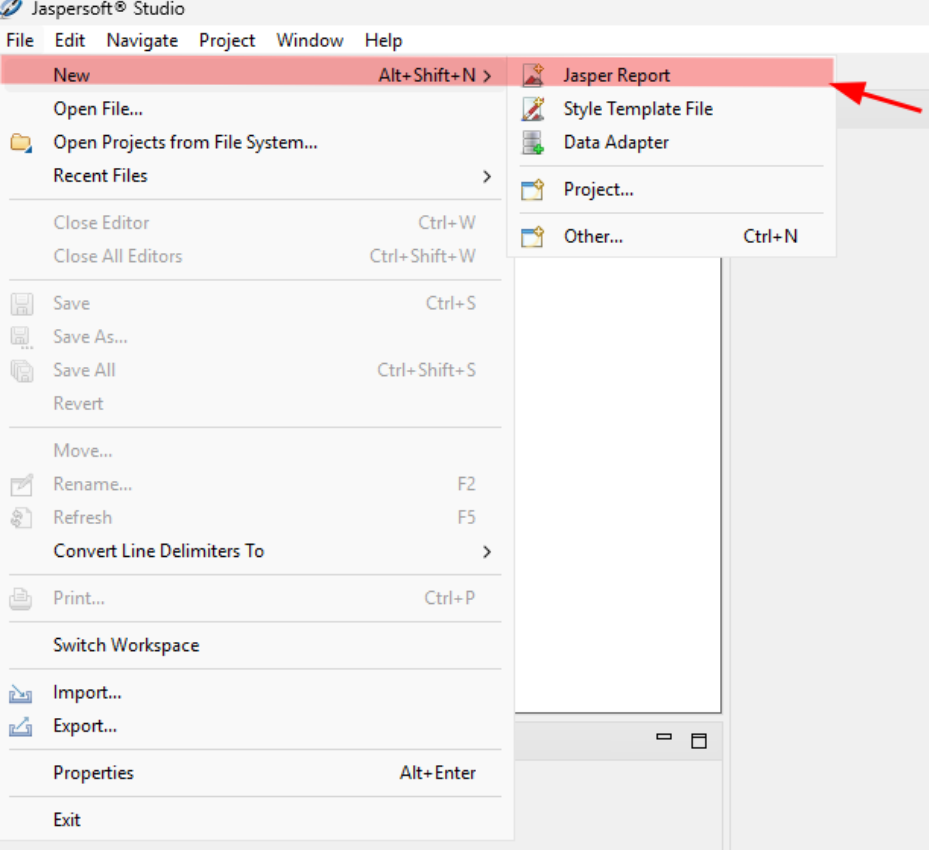Click the Style Template File icon

534,109
